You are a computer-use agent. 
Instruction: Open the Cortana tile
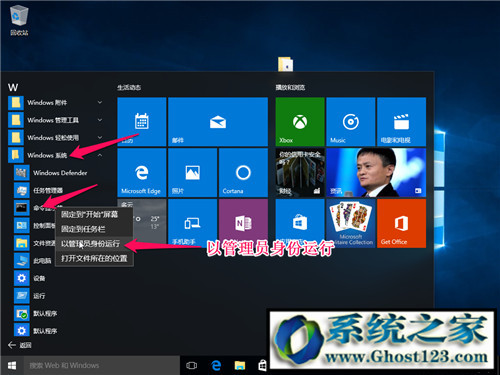(x=243, y=173)
